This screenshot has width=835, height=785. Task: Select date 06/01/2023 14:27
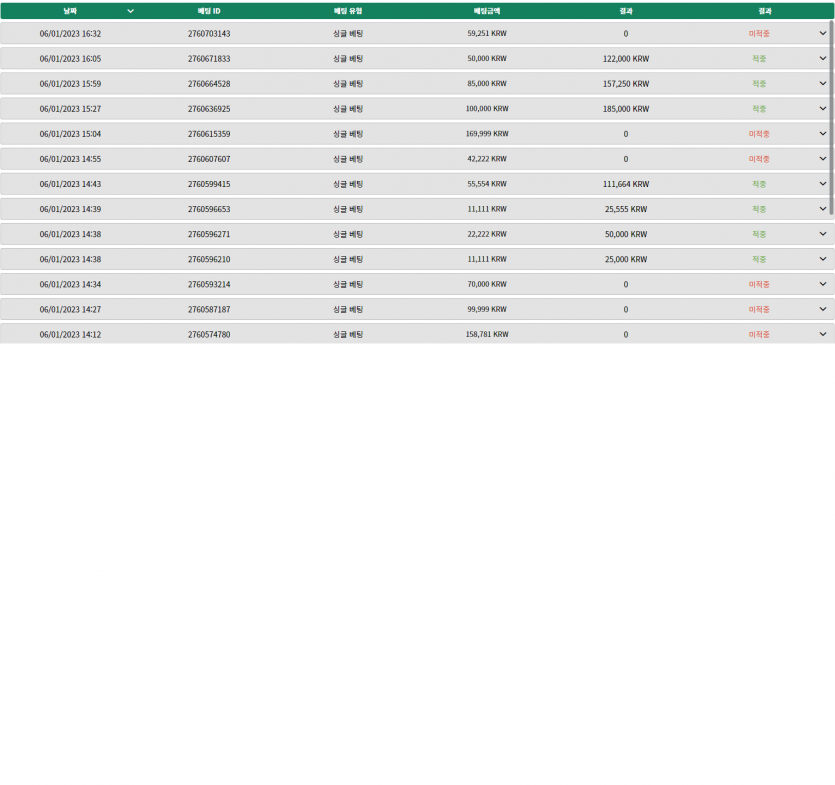[70, 309]
